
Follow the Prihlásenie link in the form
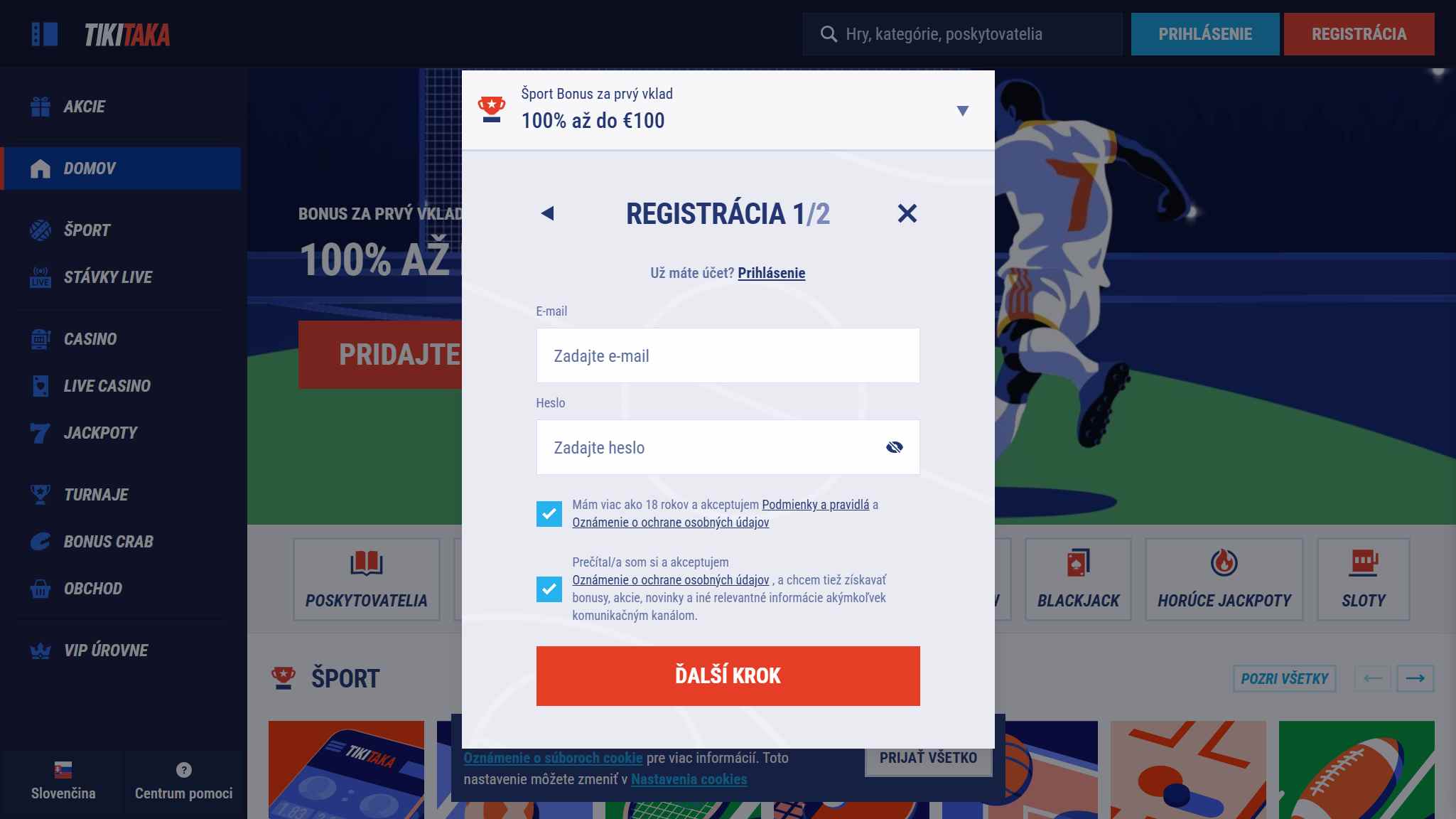coord(772,273)
